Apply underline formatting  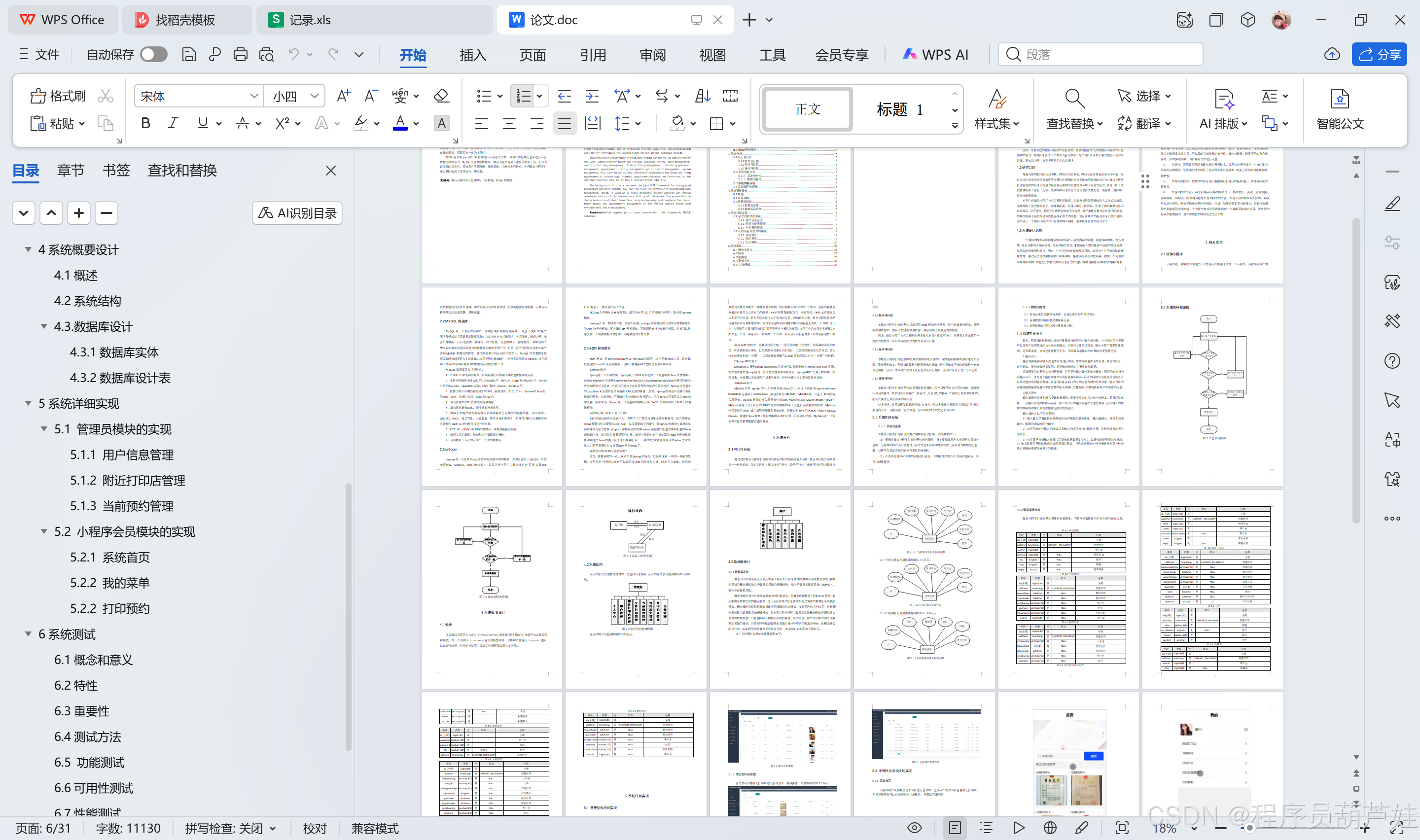click(x=203, y=123)
